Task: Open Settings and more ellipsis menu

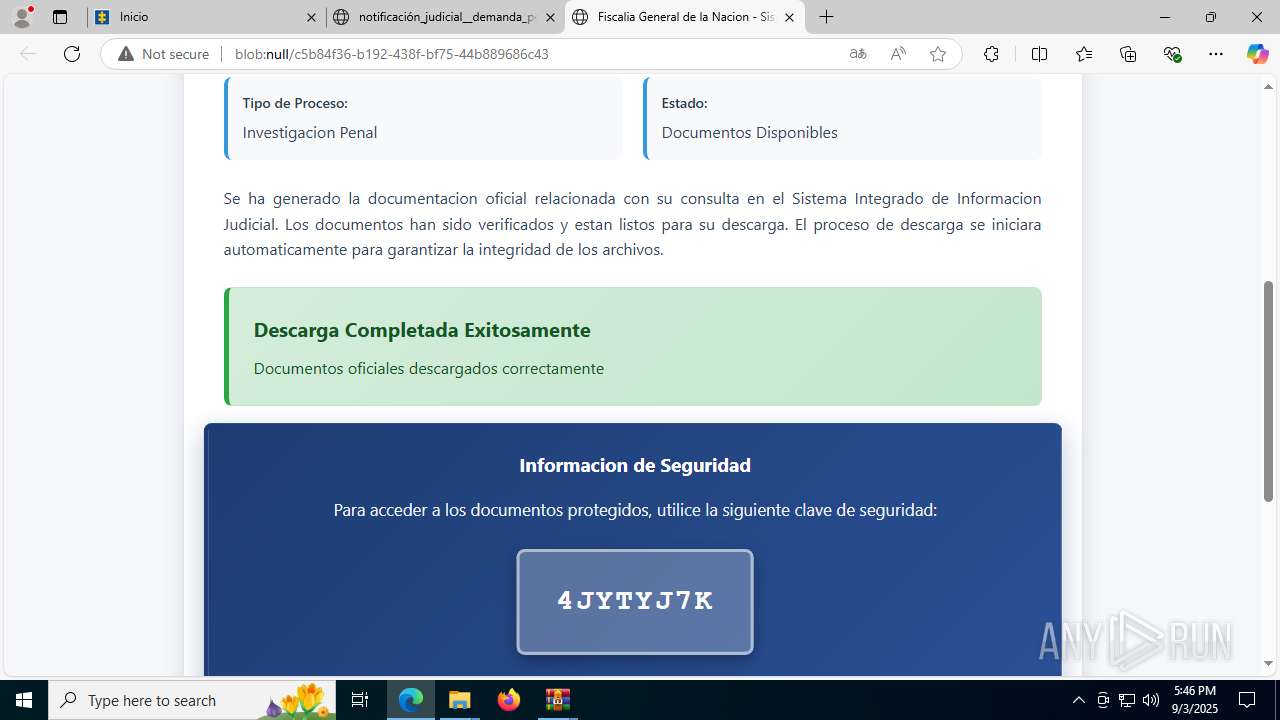Action: click(1216, 54)
